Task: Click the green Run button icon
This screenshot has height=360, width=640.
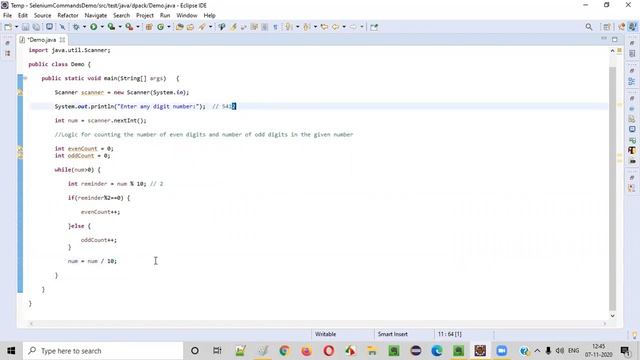Action: click(94, 27)
